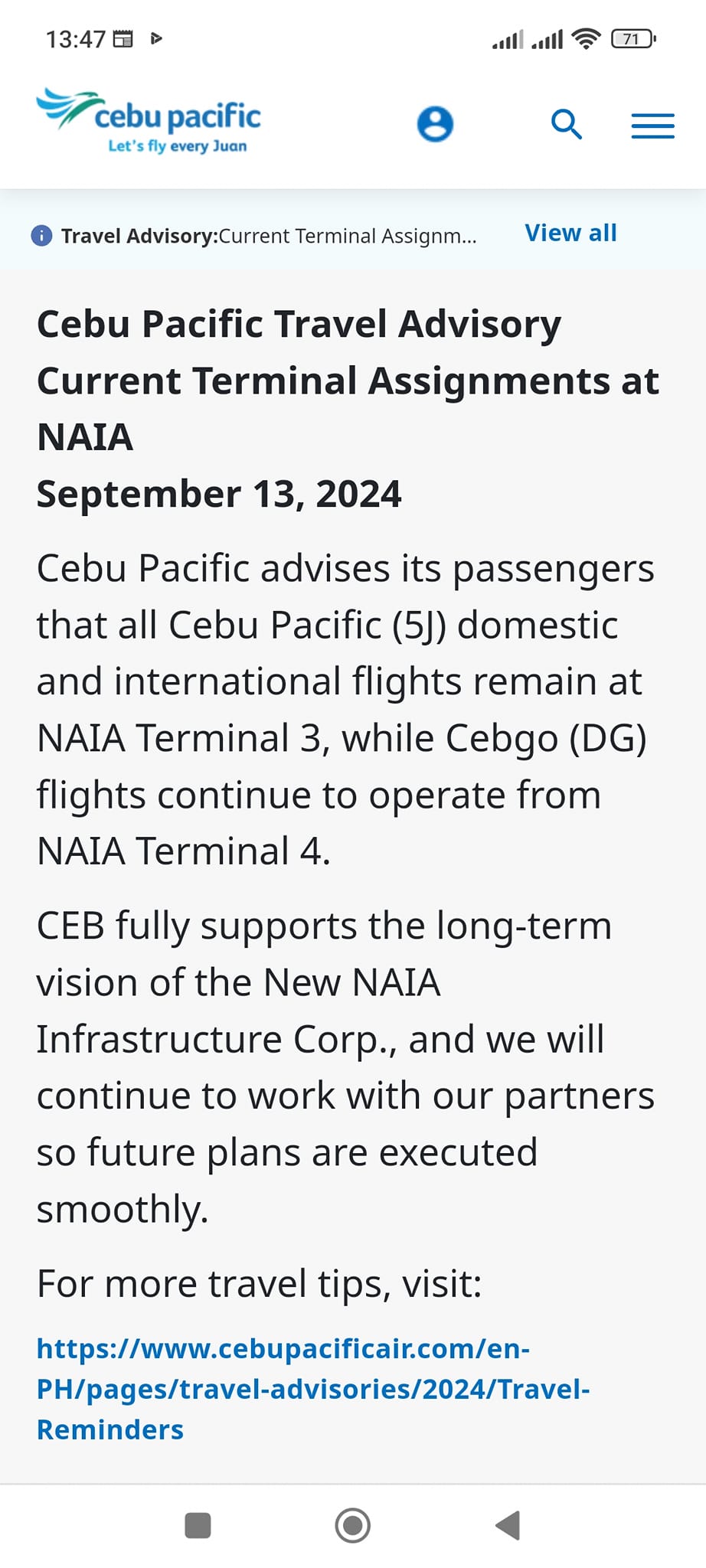Tap the first cellular signal bars icon

click(508, 38)
